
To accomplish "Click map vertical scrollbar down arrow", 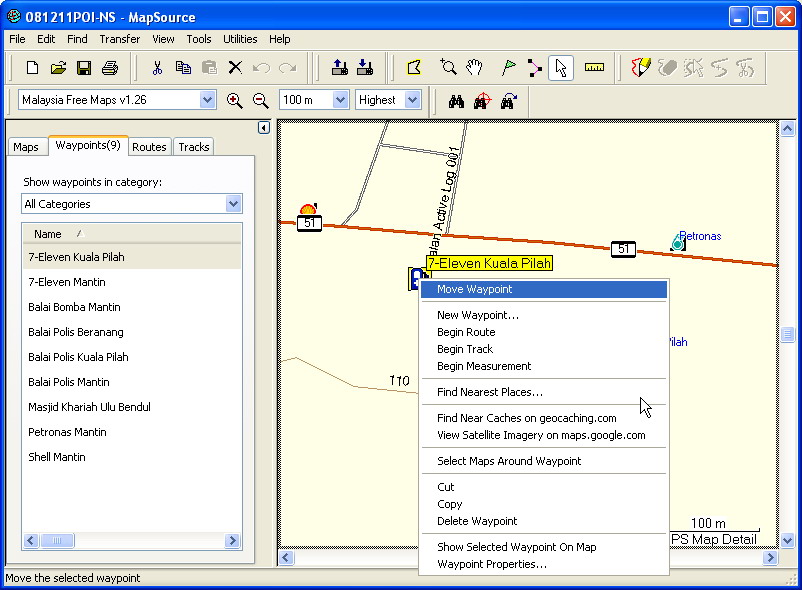I will click(x=788, y=540).
